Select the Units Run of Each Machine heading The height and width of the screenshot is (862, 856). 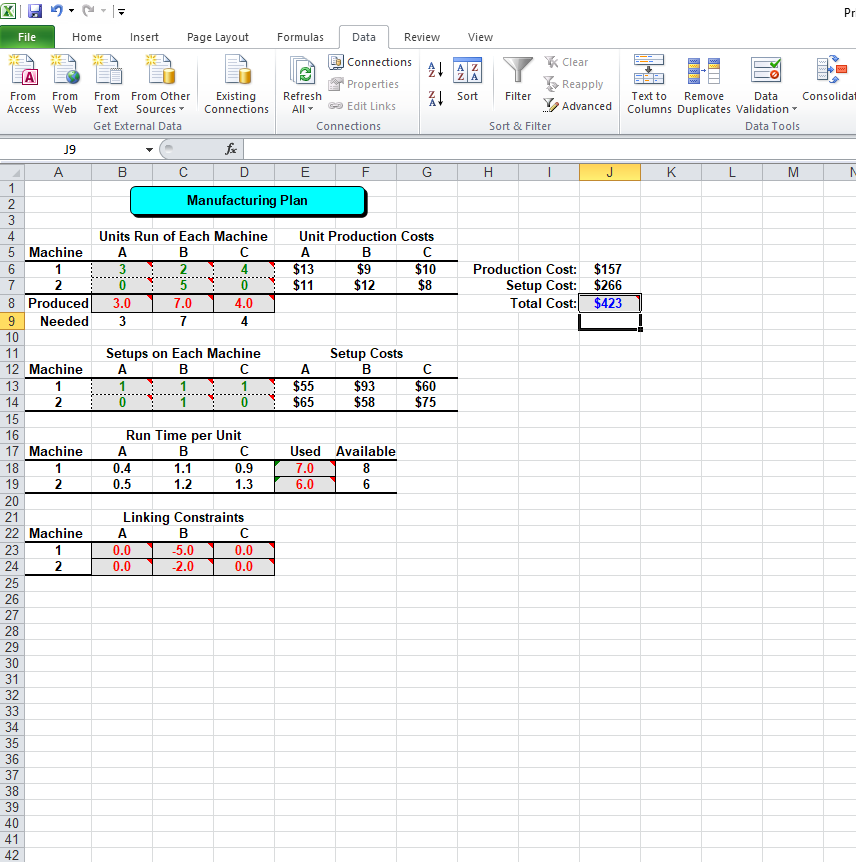click(x=183, y=236)
